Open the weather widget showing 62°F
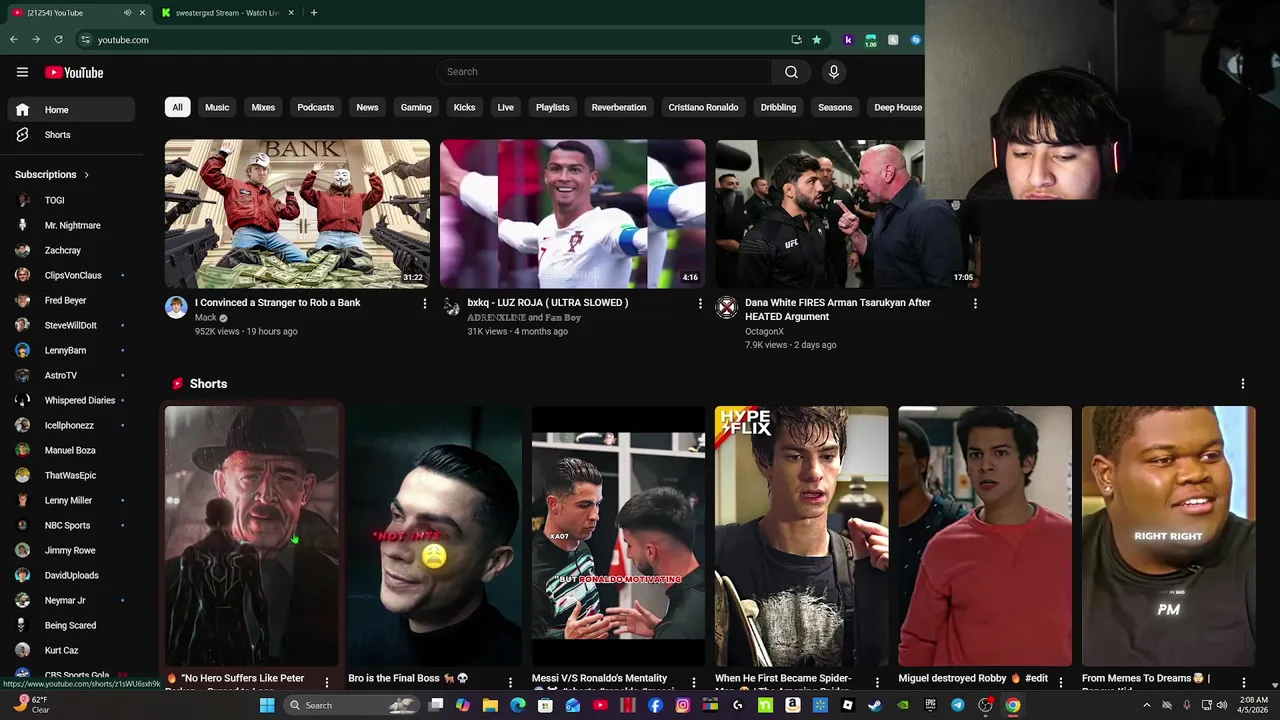 pos(31,705)
